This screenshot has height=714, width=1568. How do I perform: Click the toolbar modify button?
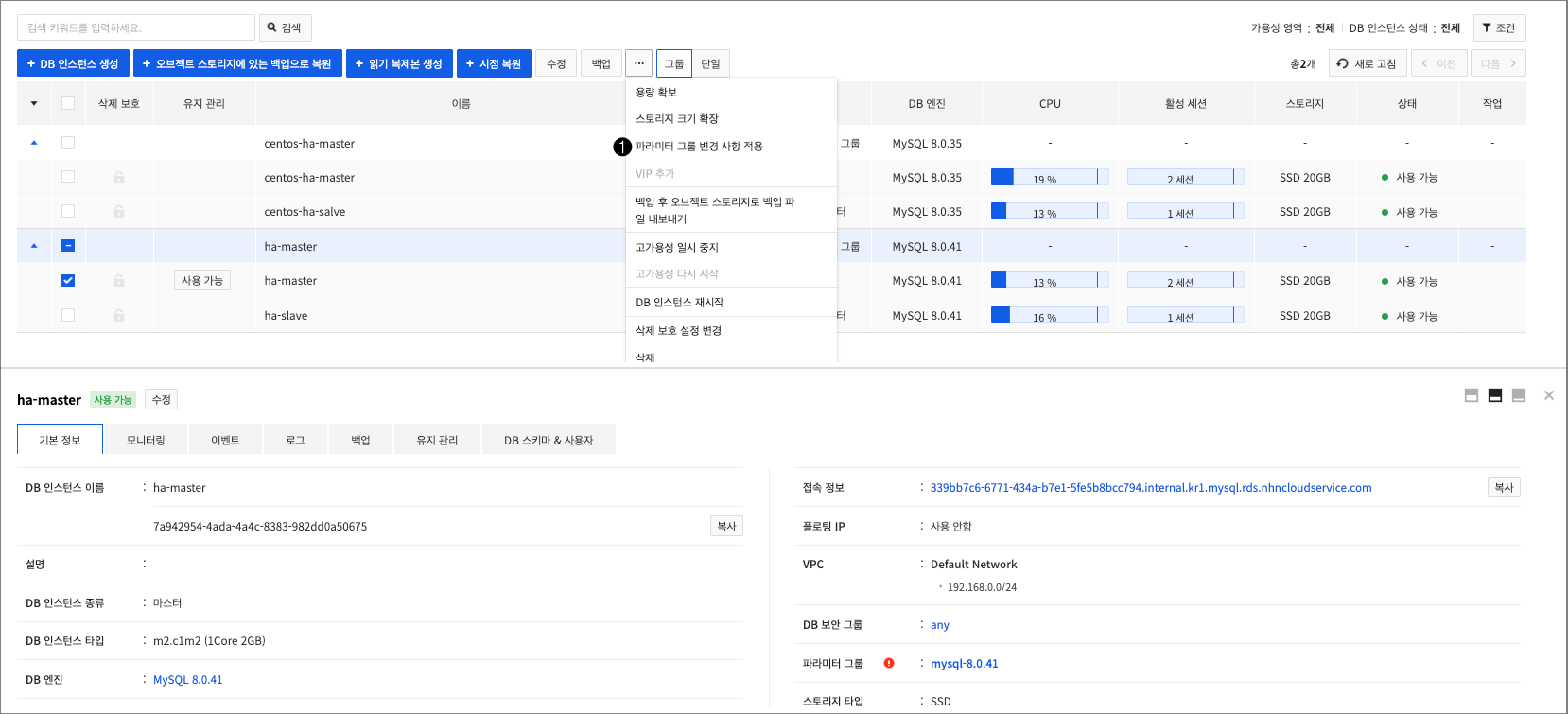556,63
